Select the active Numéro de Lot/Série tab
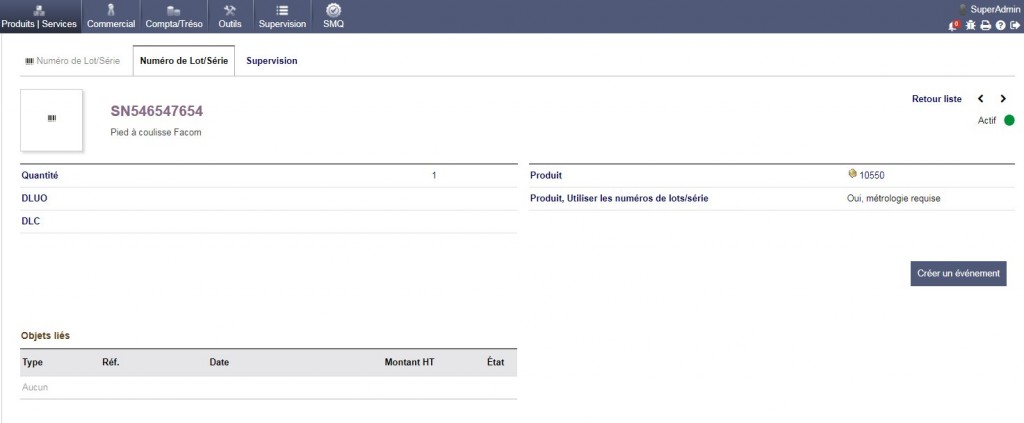 (184, 61)
